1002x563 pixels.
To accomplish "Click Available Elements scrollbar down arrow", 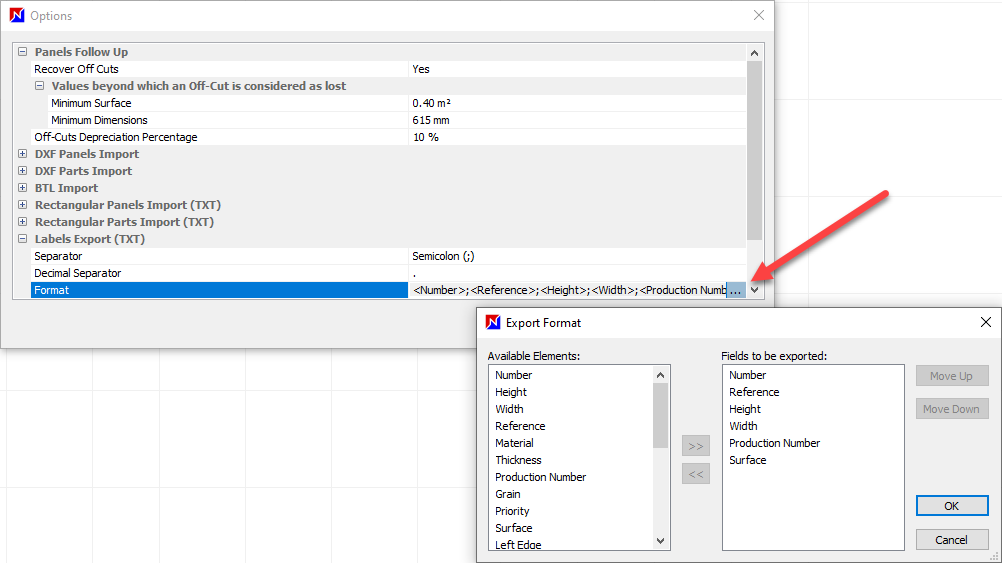I will point(660,541).
